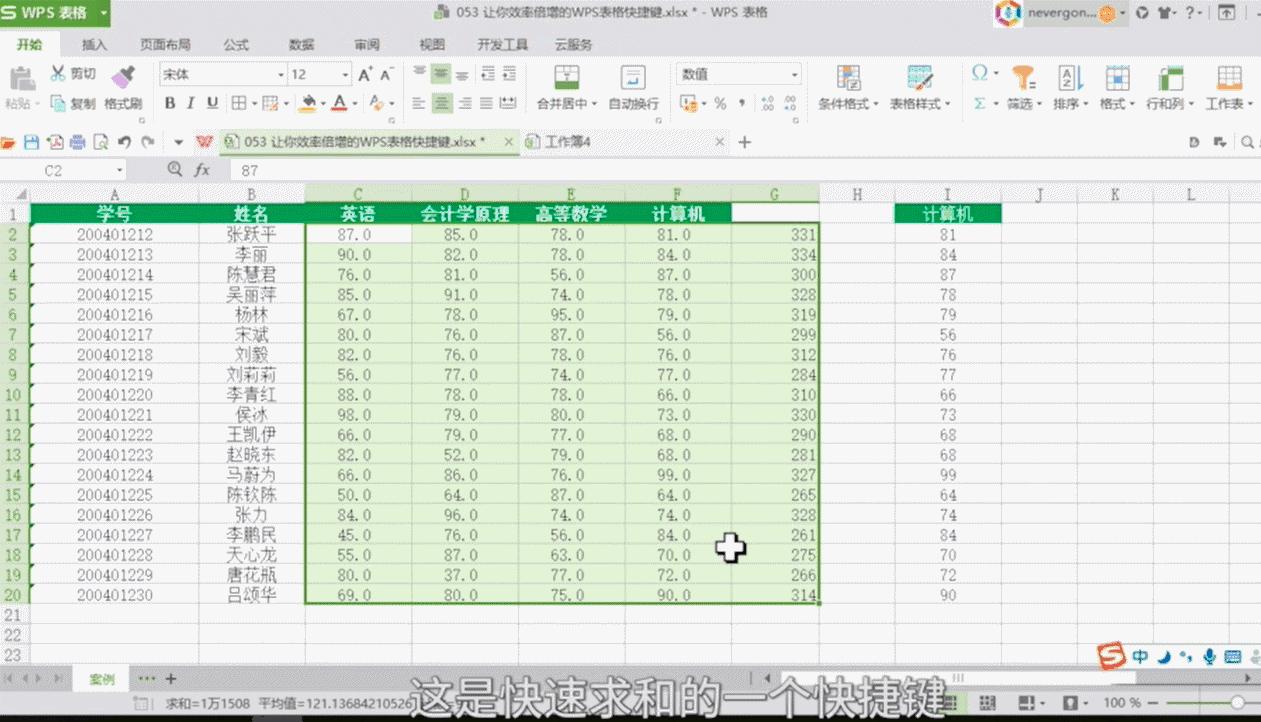The width and height of the screenshot is (1261, 722).
Task: Click the Merge and Center (合并居中) icon
Action: tap(567, 78)
